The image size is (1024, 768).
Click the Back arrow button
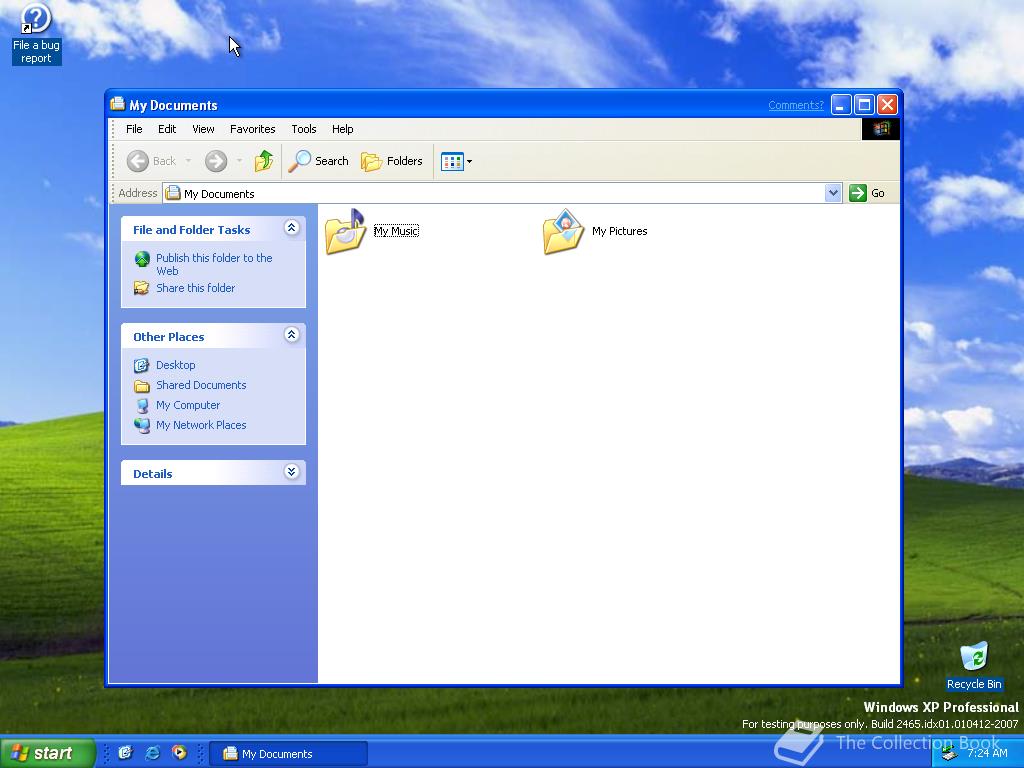152,161
